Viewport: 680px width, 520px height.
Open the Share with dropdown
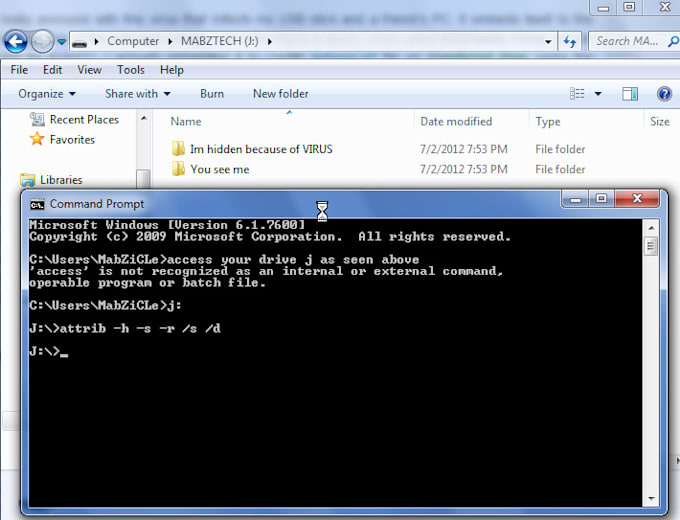(137, 94)
